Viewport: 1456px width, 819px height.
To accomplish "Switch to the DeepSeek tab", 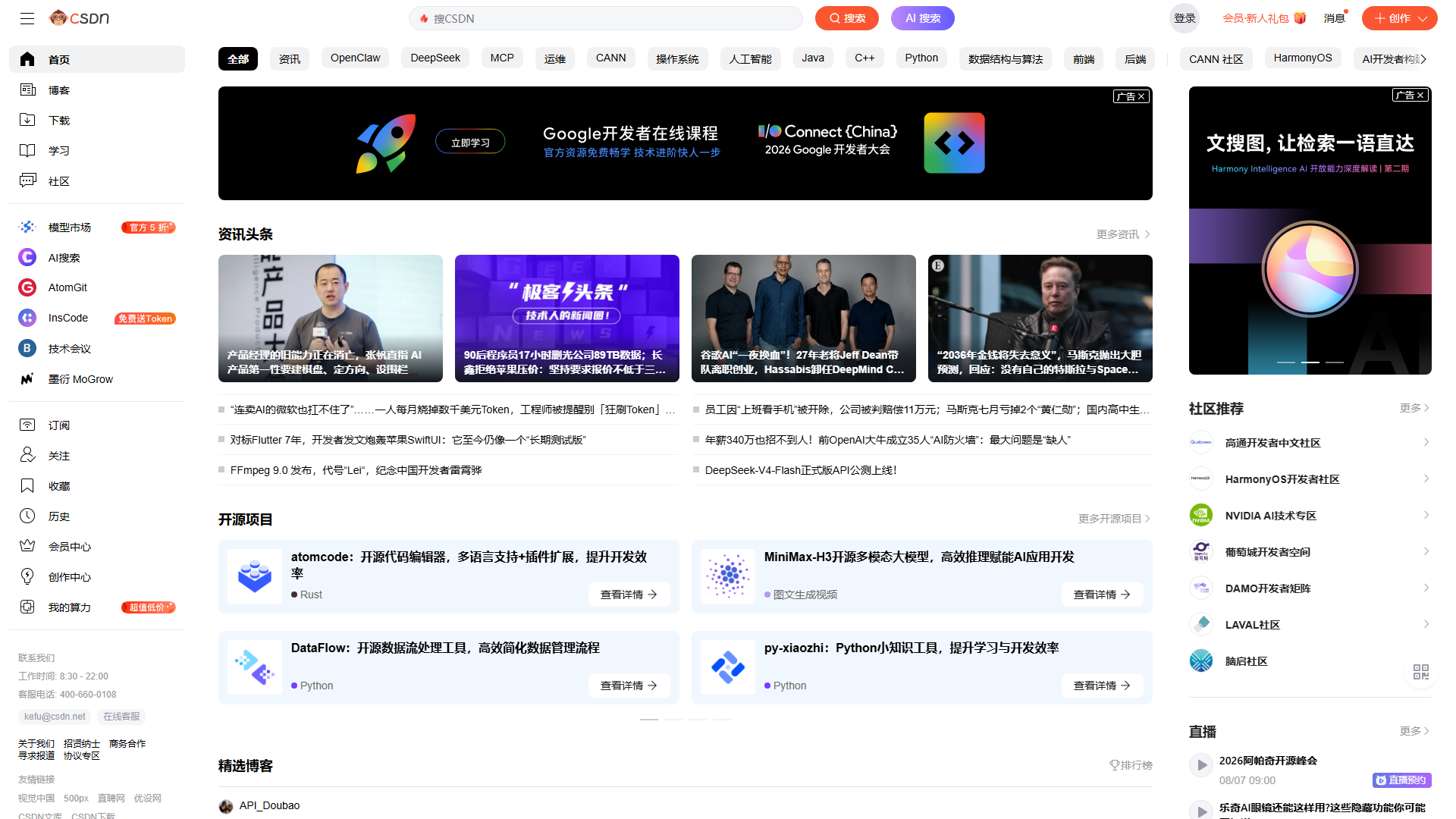I will [x=435, y=58].
